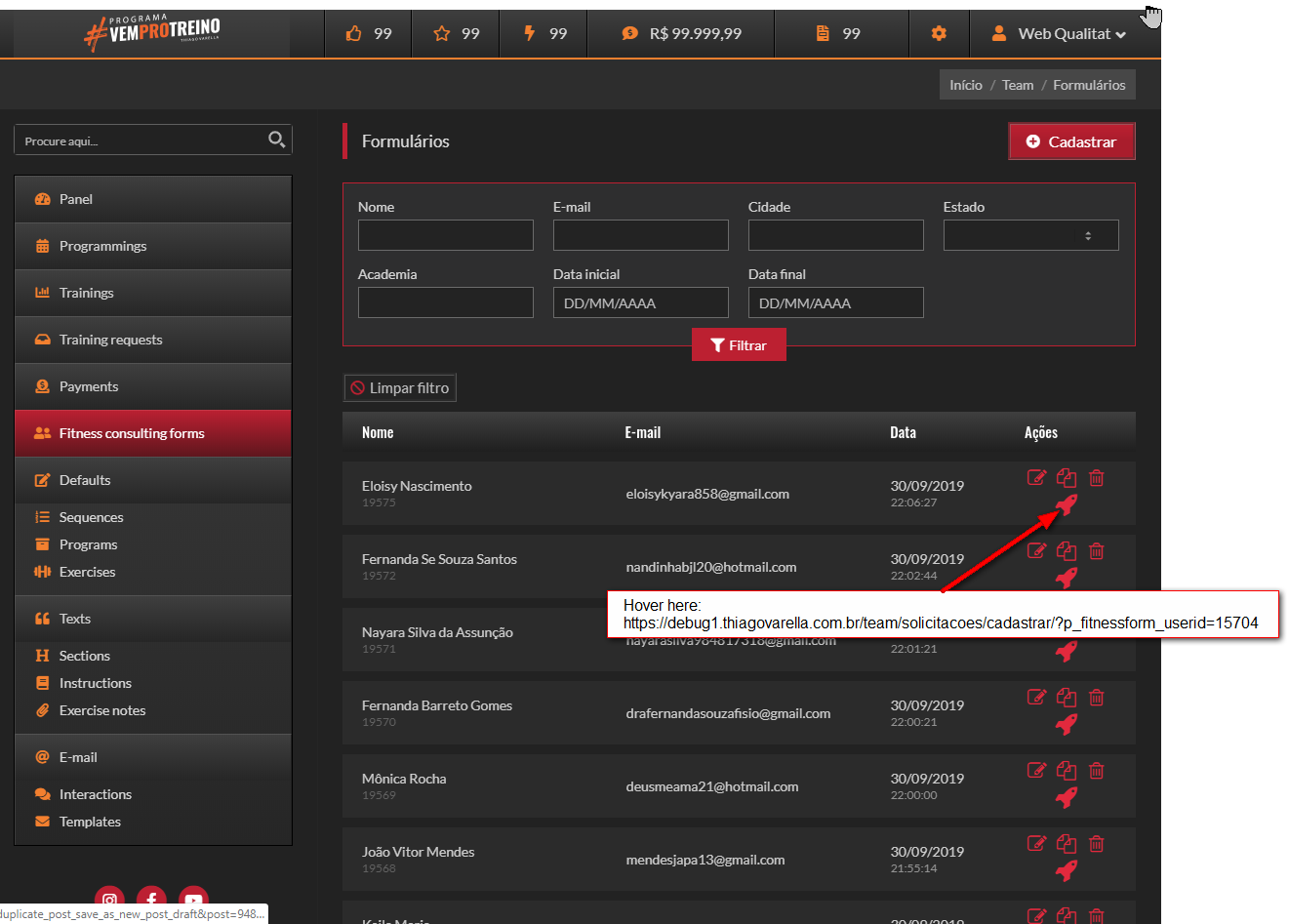
Task: Click the rocket icon for Nayara Silva da Assunção
Action: (x=1067, y=651)
